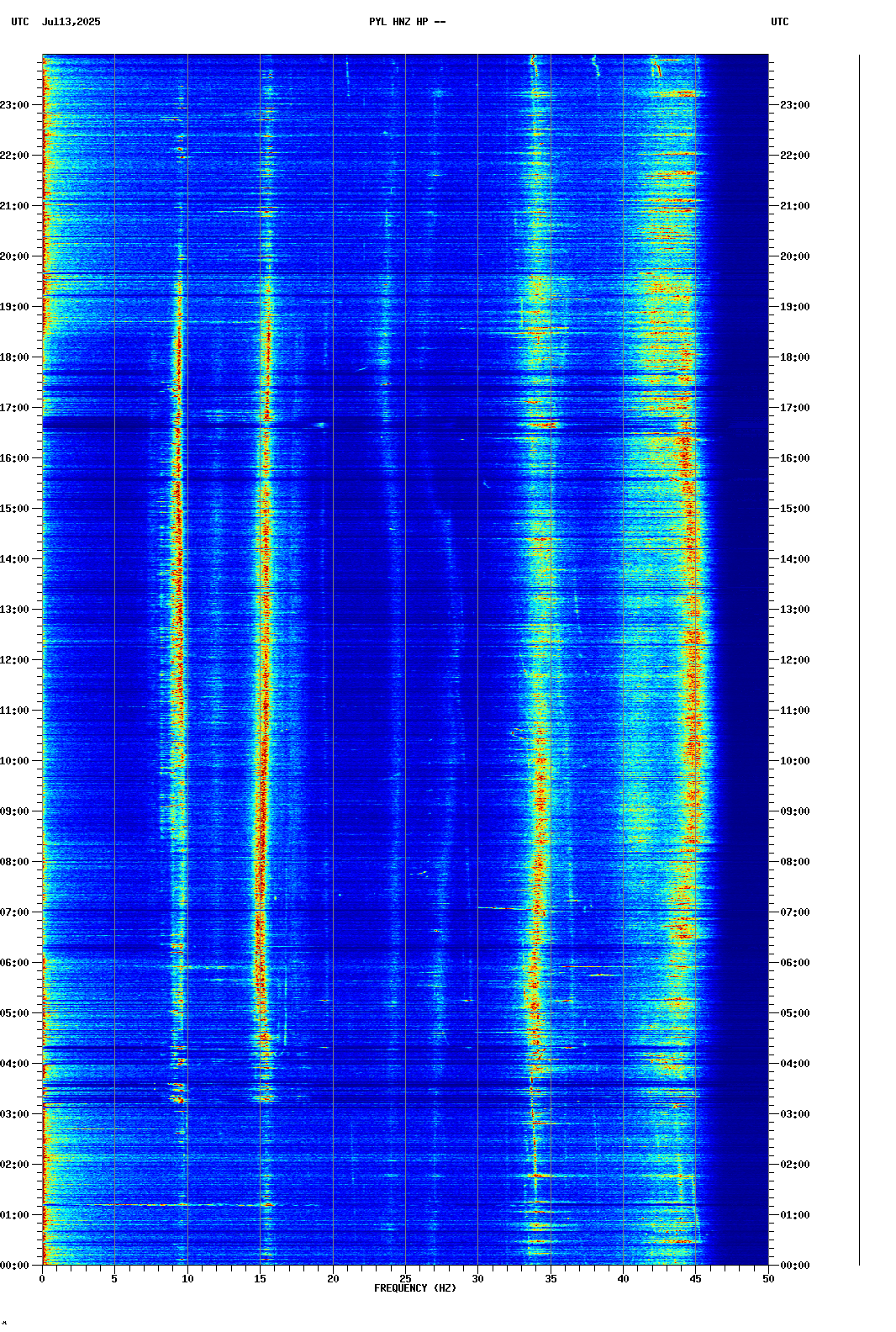The height and width of the screenshot is (1332, 896).
Task: Click the left-axis 11:00 time label
Action: 14,711
